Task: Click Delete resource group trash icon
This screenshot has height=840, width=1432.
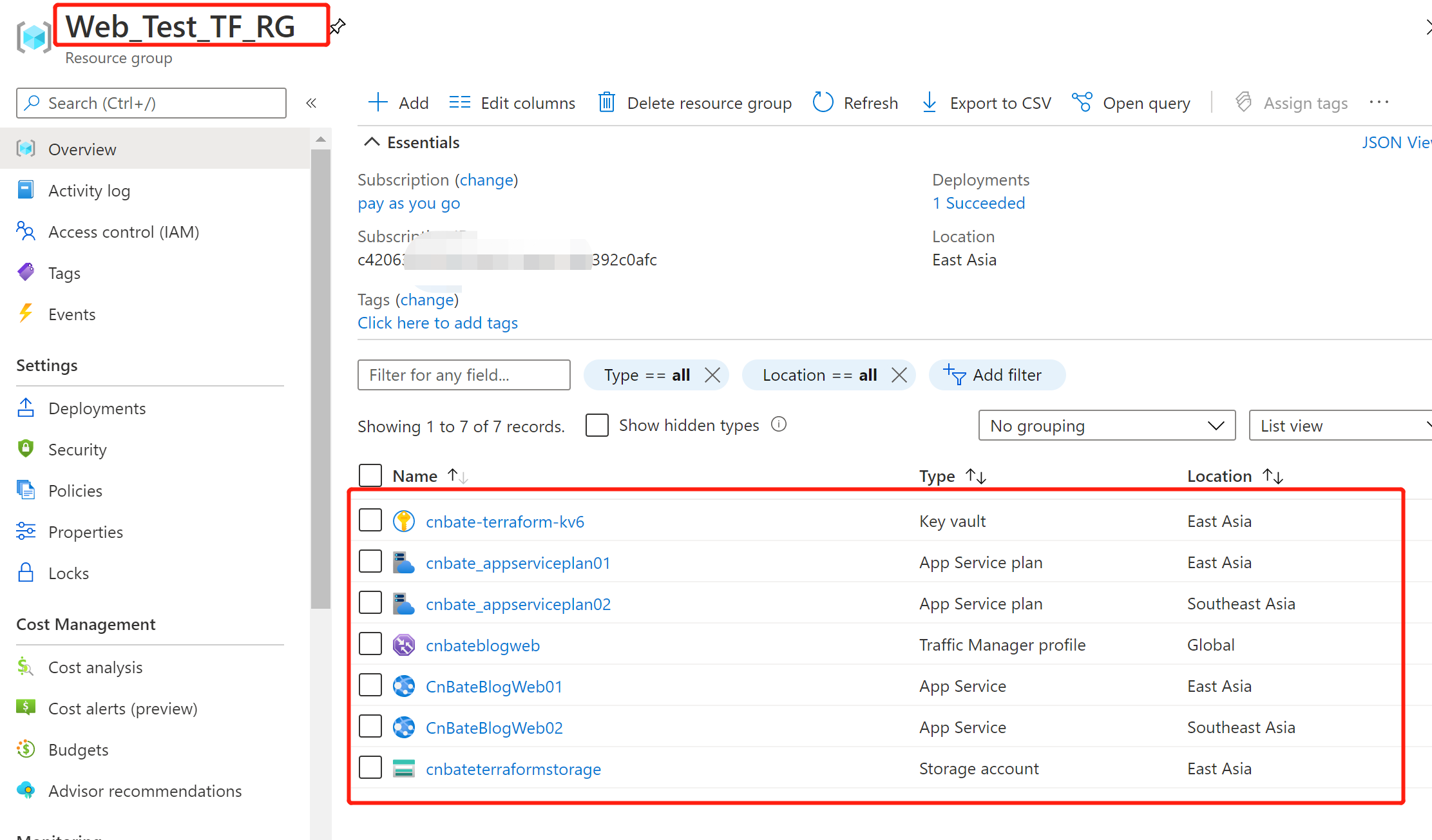Action: tap(607, 102)
